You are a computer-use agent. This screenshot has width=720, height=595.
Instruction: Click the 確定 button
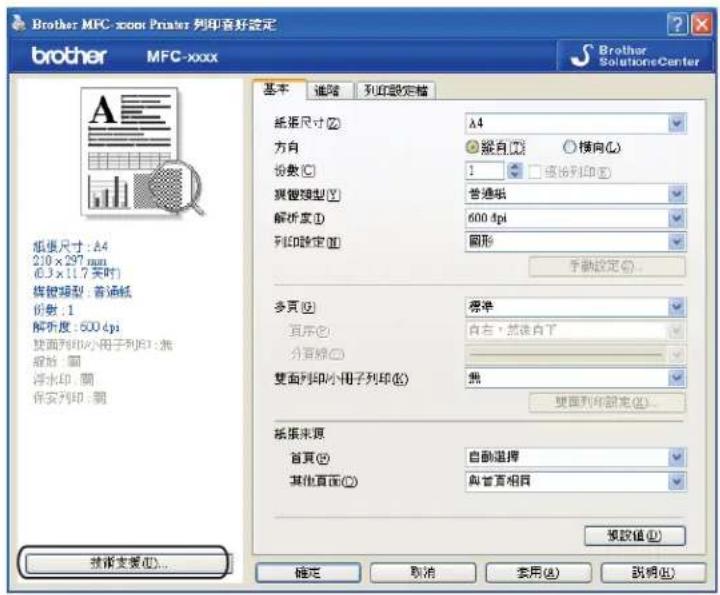click(x=308, y=573)
